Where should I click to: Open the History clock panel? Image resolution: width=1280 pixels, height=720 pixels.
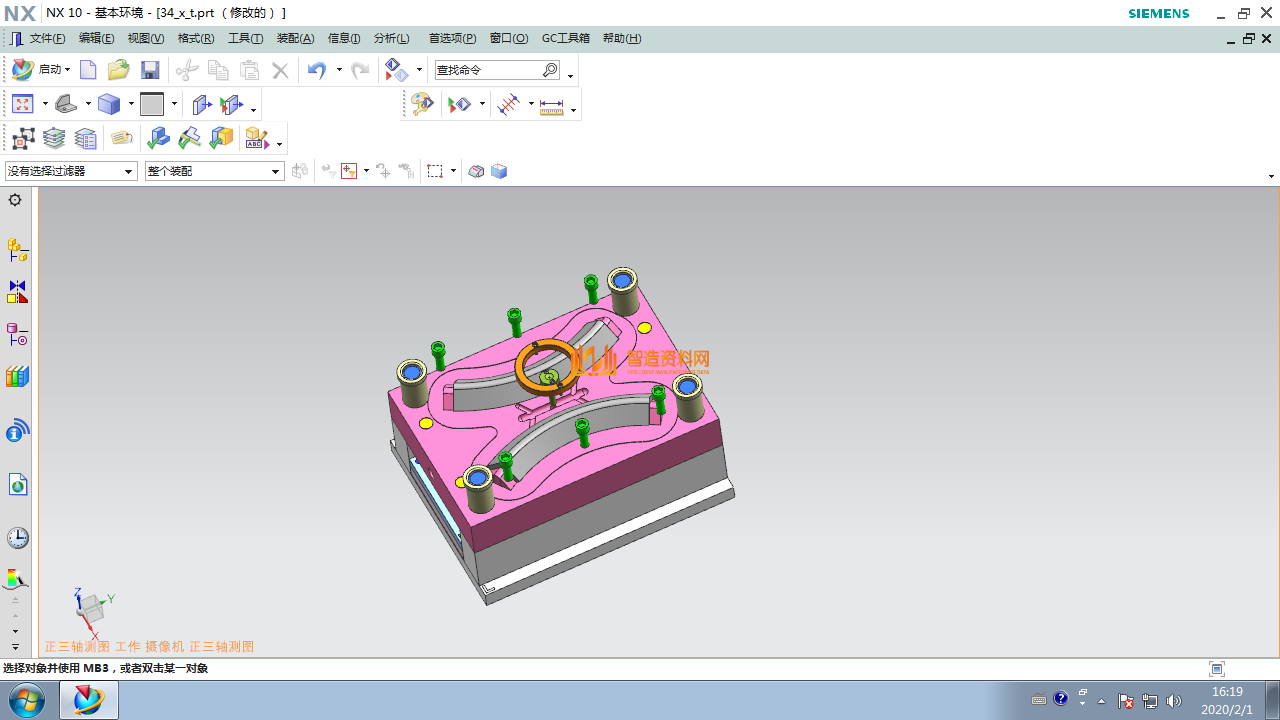point(17,538)
